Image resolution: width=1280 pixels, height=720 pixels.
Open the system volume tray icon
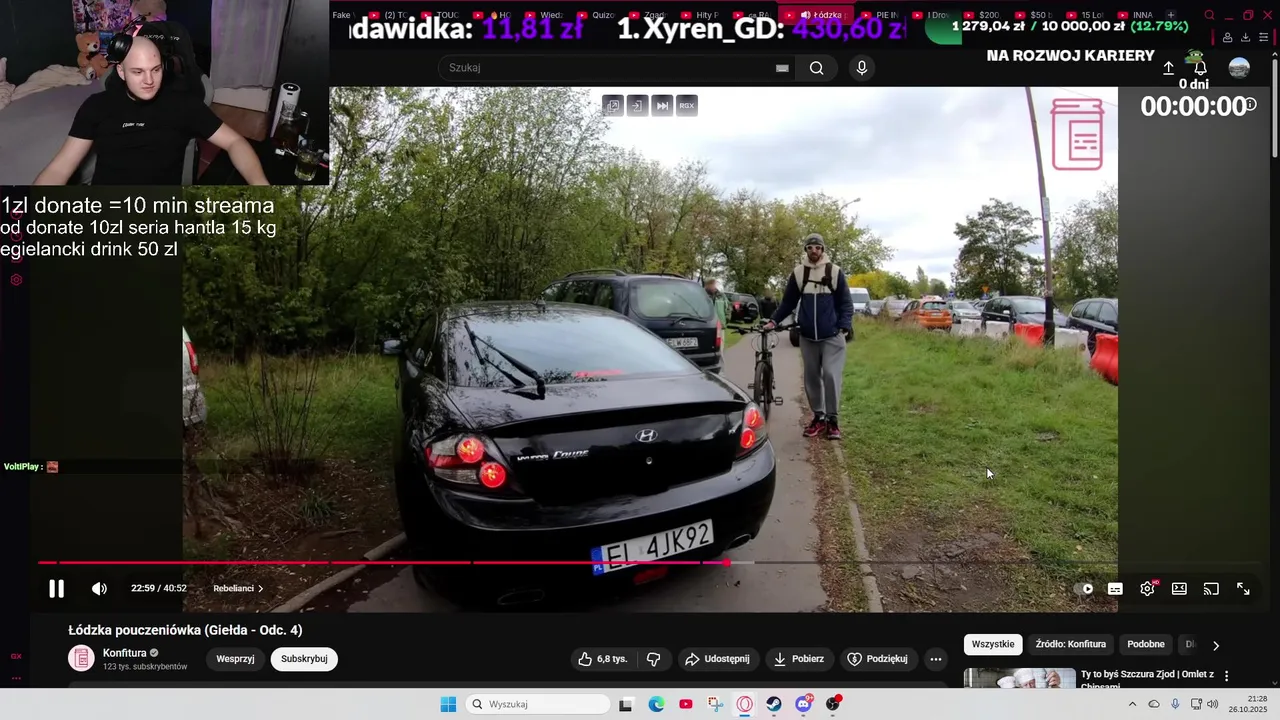click(x=1213, y=704)
